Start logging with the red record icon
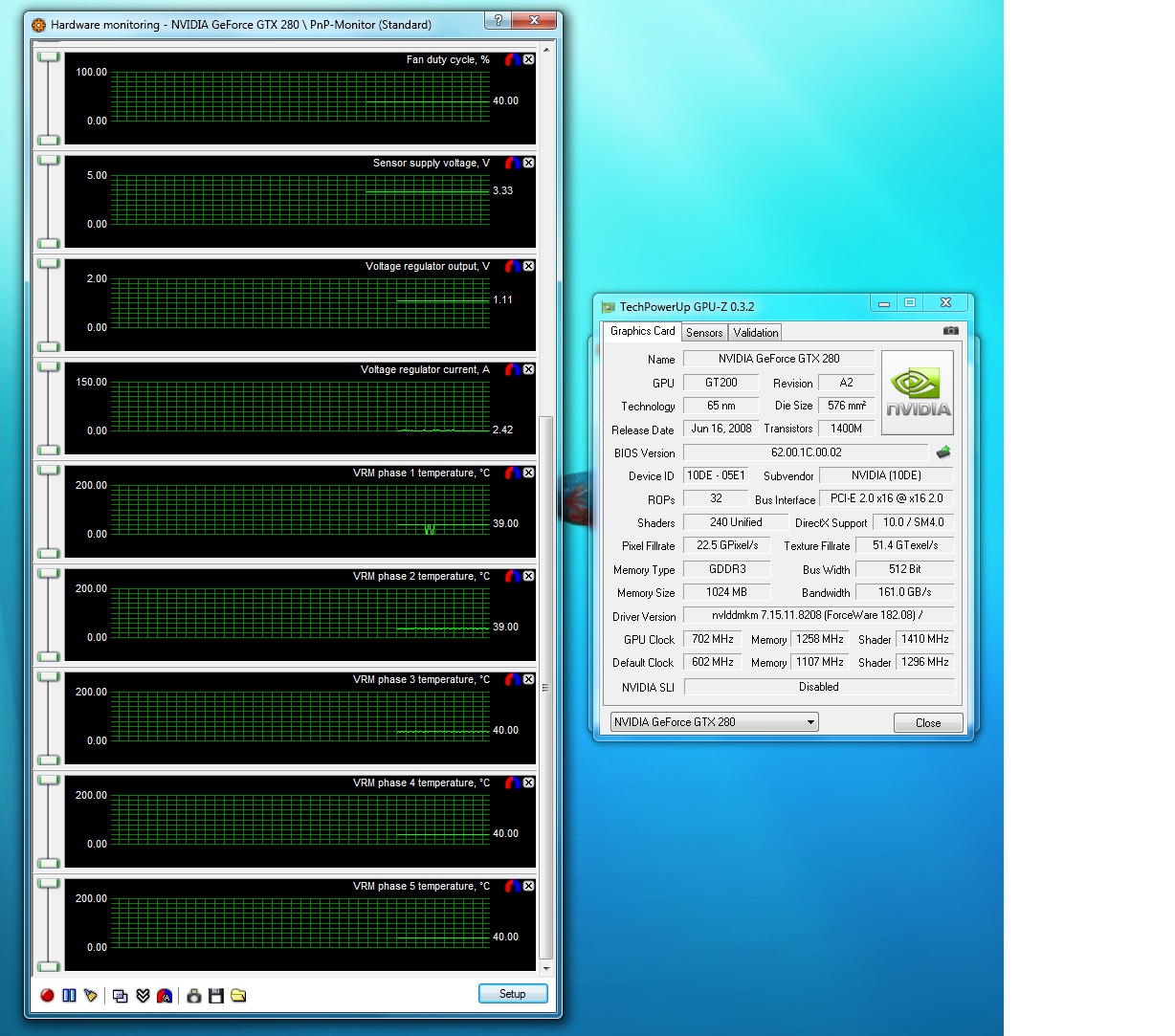 click(x=47, y=996)
